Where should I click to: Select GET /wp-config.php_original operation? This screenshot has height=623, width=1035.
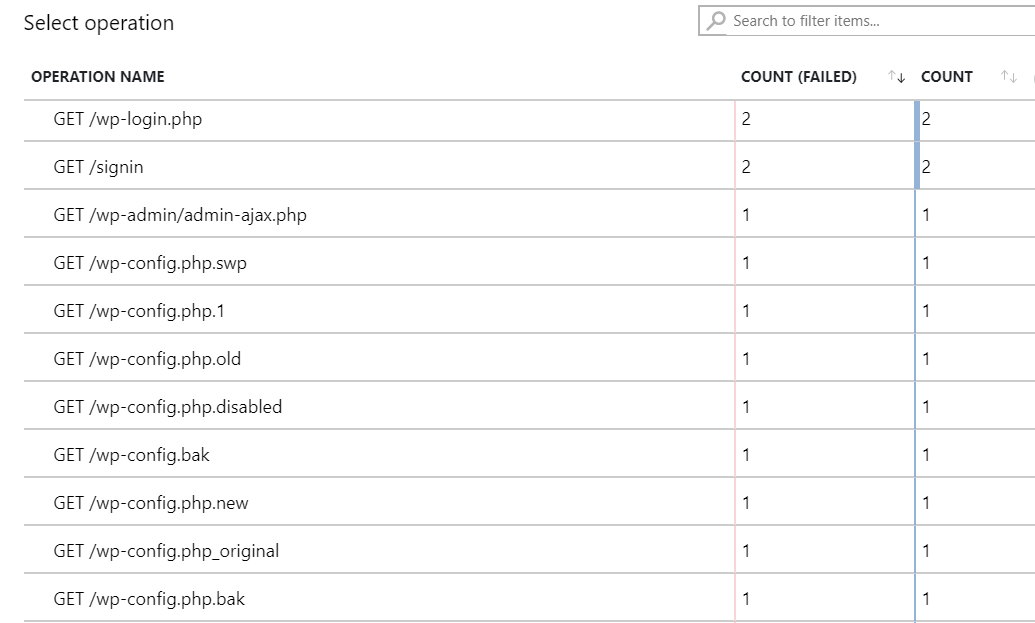[x=529, y=551]
